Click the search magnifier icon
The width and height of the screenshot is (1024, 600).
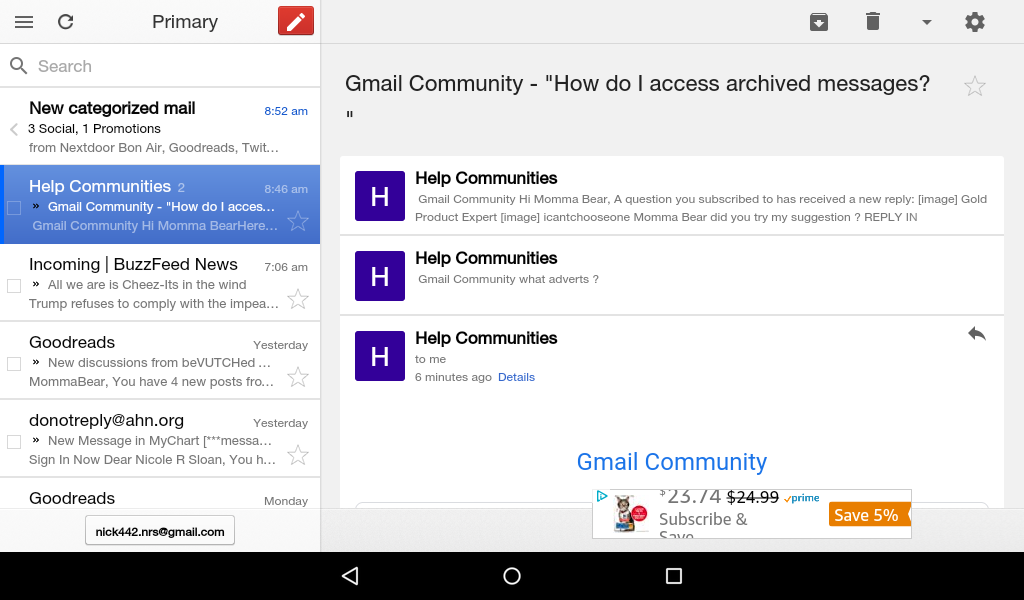20,66
